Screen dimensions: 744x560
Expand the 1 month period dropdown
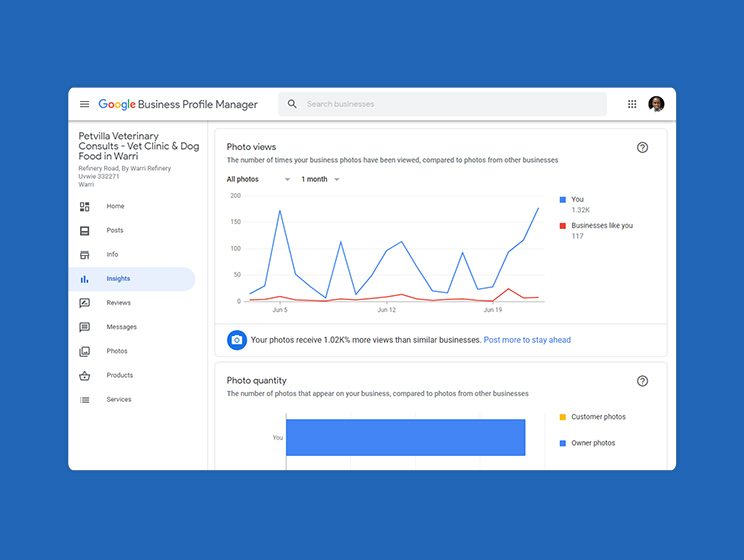[320, 179]
